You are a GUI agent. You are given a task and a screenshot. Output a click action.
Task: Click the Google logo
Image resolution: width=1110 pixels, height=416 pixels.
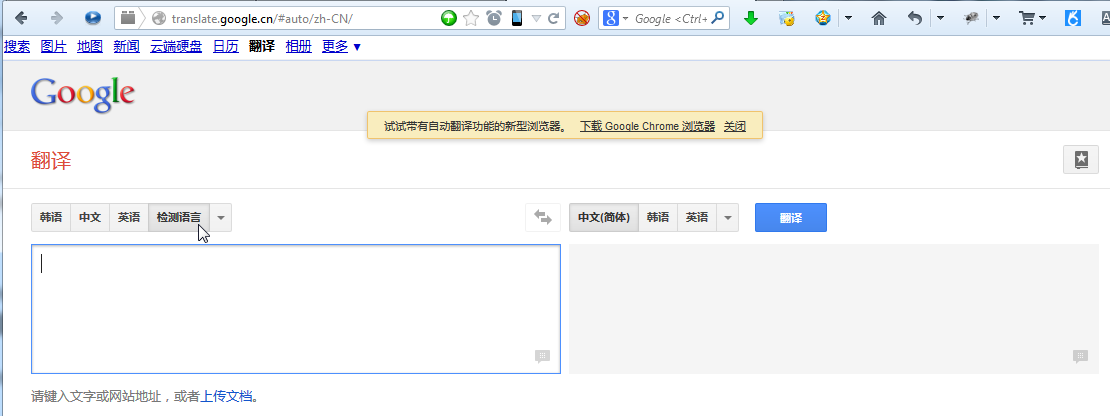tap(83, 94)
